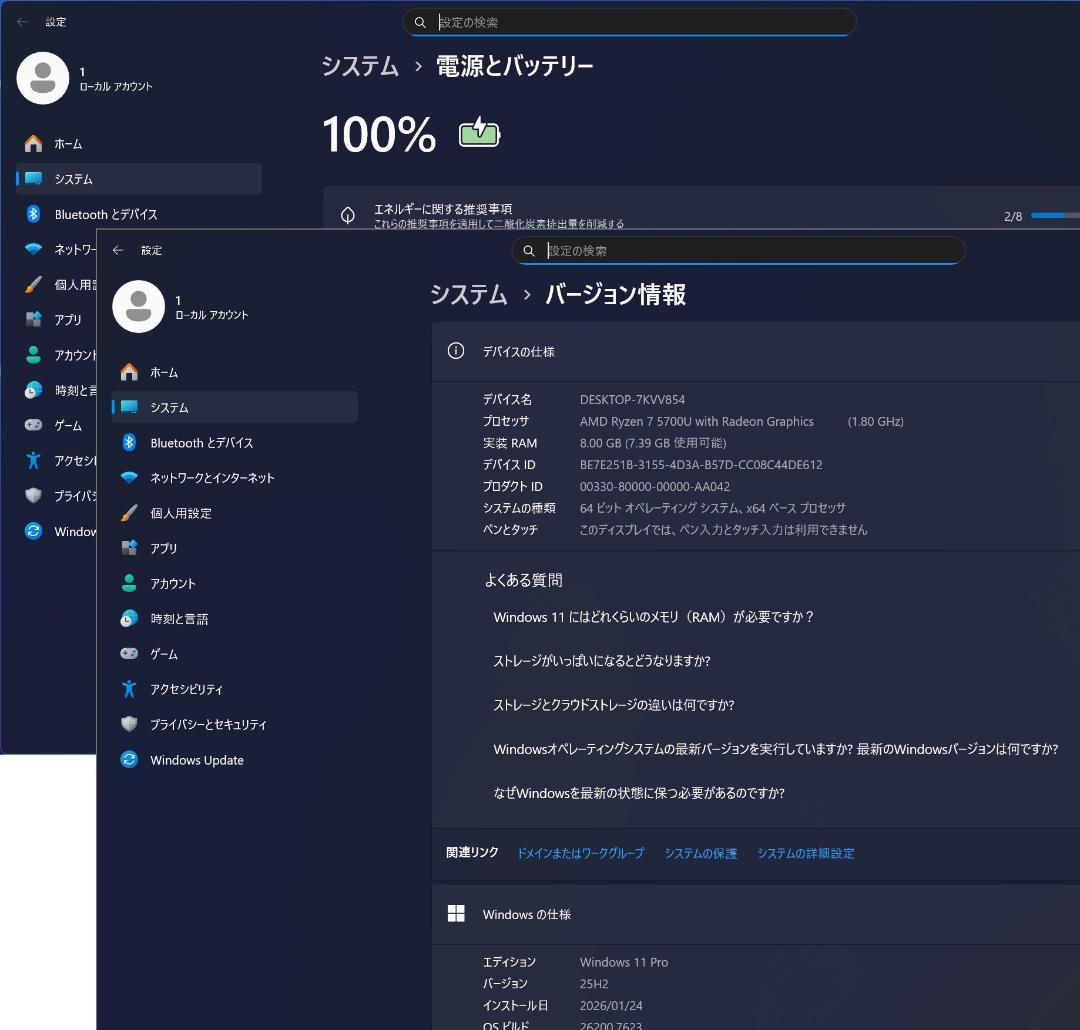Open ネットワークとインターネット settings
This screenshot has width=1080, height=1030.
pos(210,477)
